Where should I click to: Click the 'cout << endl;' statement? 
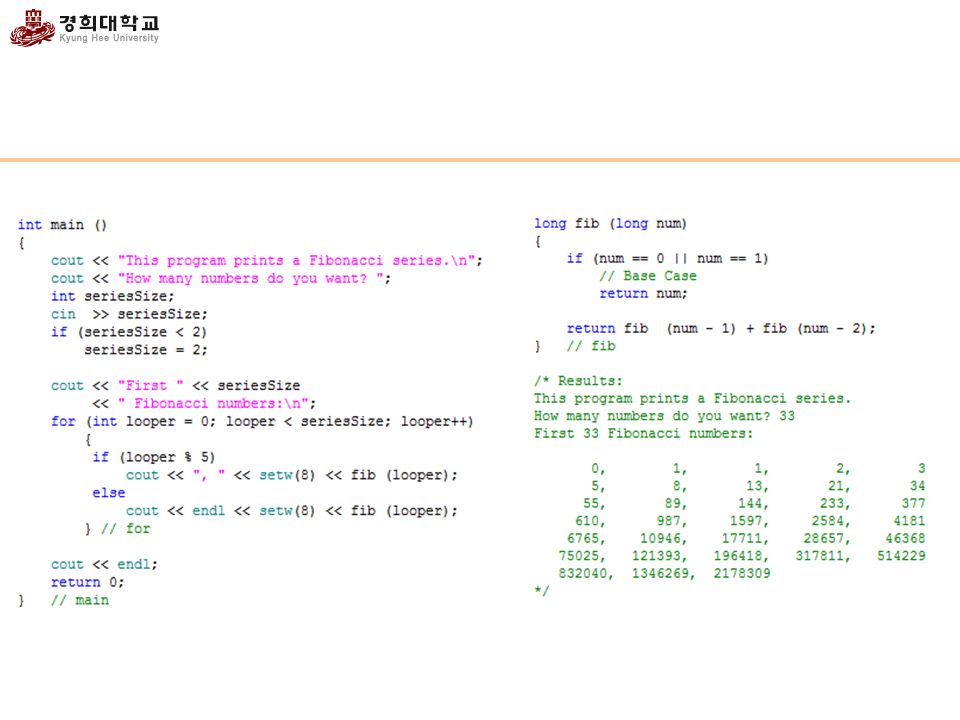tap(104, 564)
